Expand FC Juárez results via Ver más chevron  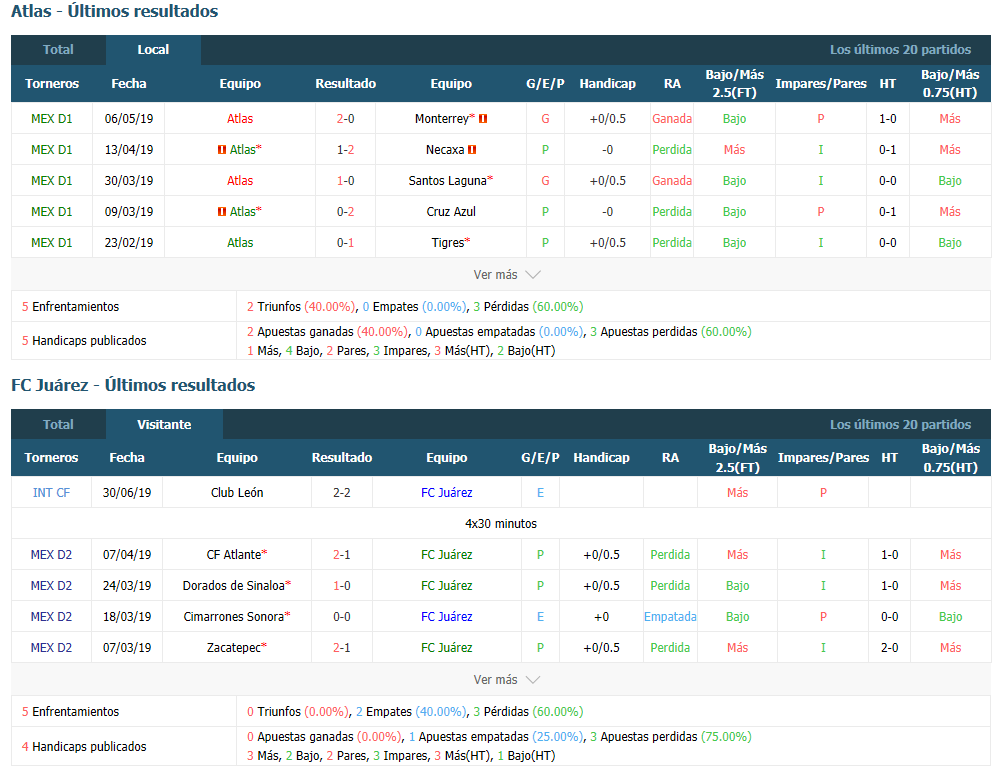533,680
